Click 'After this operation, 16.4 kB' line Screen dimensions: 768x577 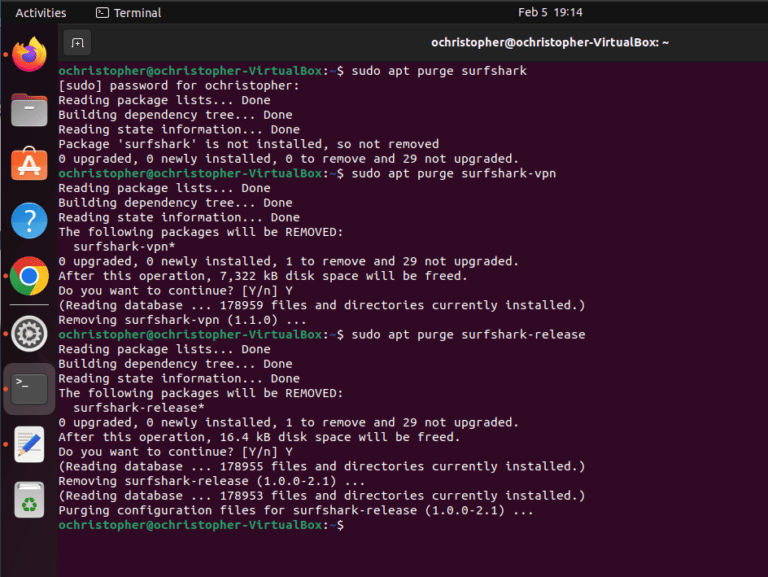click(259, 437)
